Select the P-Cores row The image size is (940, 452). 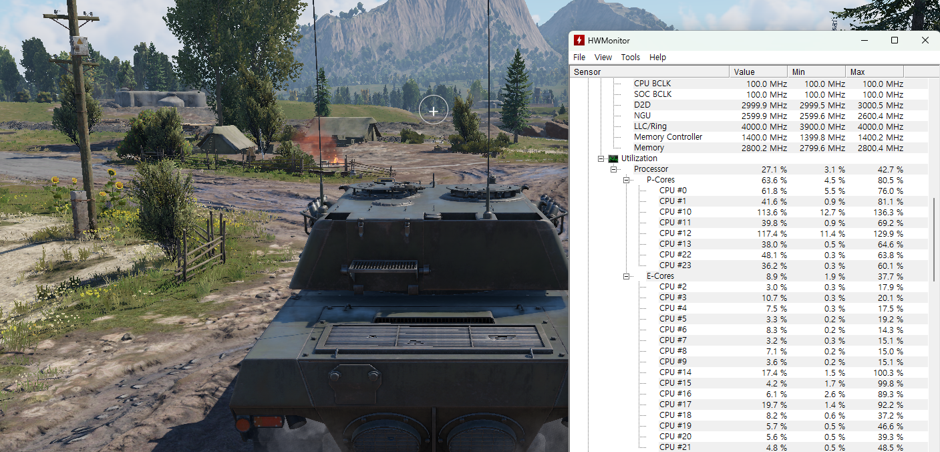(x=749, y=180)
